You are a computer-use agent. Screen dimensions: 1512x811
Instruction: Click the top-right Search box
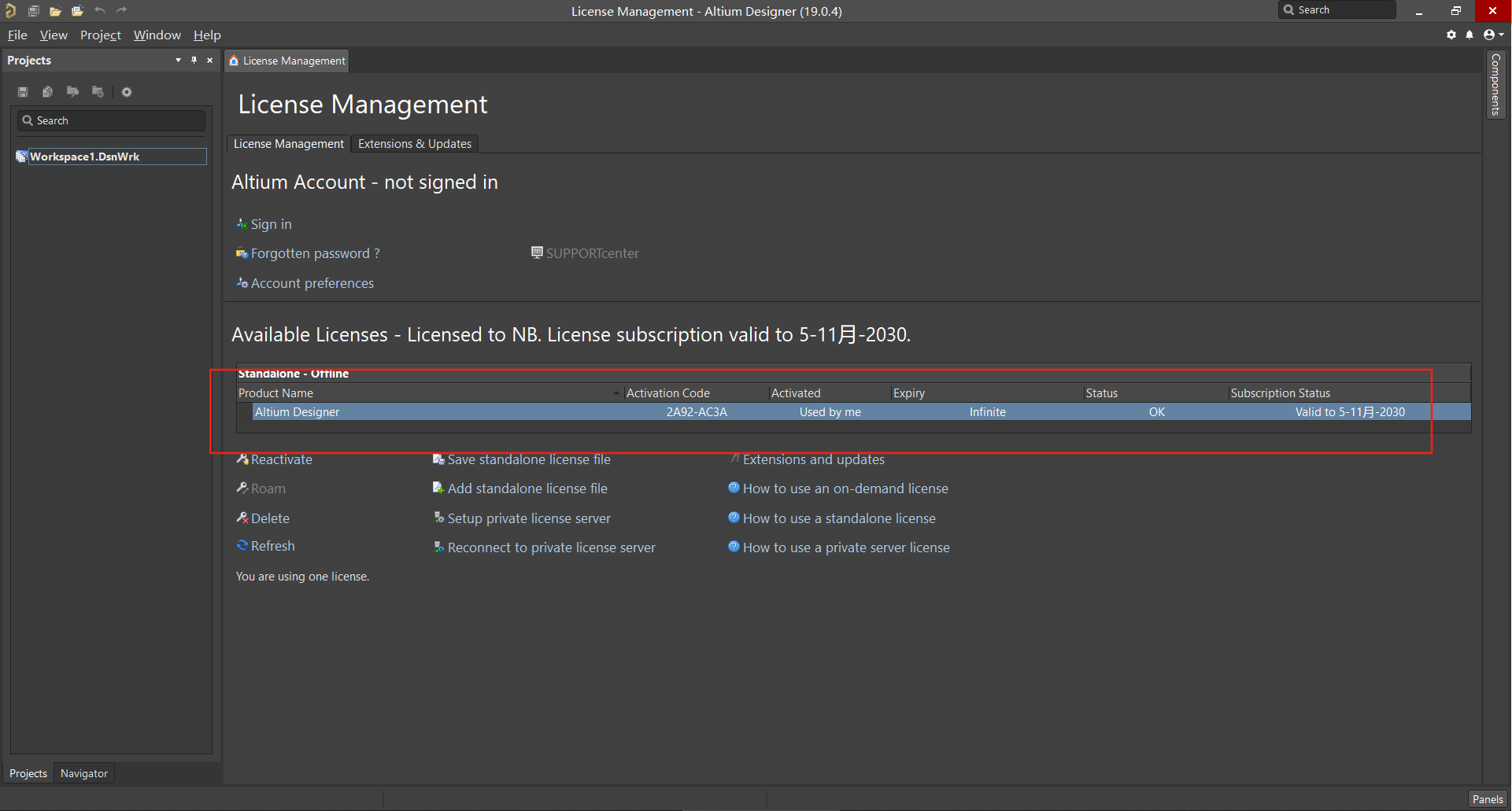click(x=1337, y=9)
